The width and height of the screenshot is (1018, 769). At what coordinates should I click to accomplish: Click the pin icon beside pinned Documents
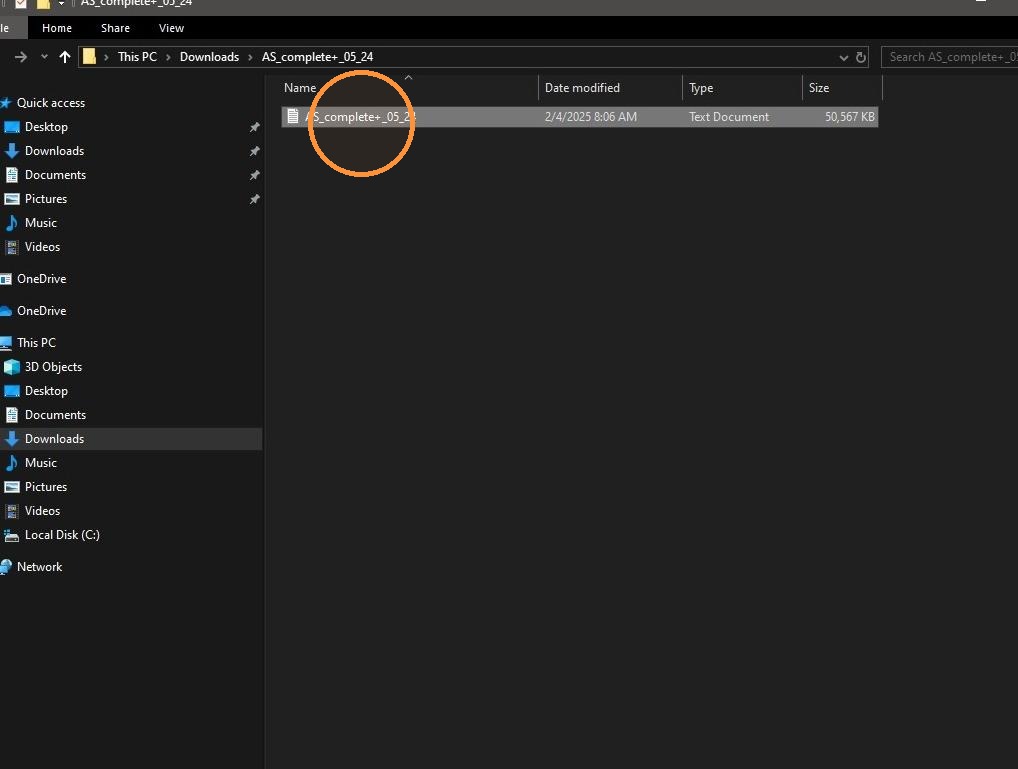click(x=254, y=175)
